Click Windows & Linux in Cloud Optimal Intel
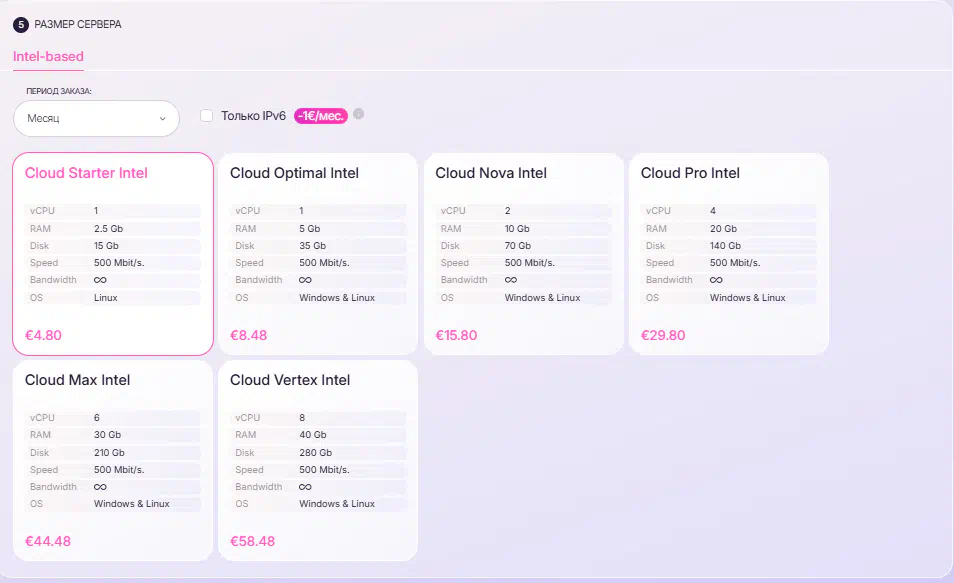The image size is (954, 583). (x=337, y=298)
